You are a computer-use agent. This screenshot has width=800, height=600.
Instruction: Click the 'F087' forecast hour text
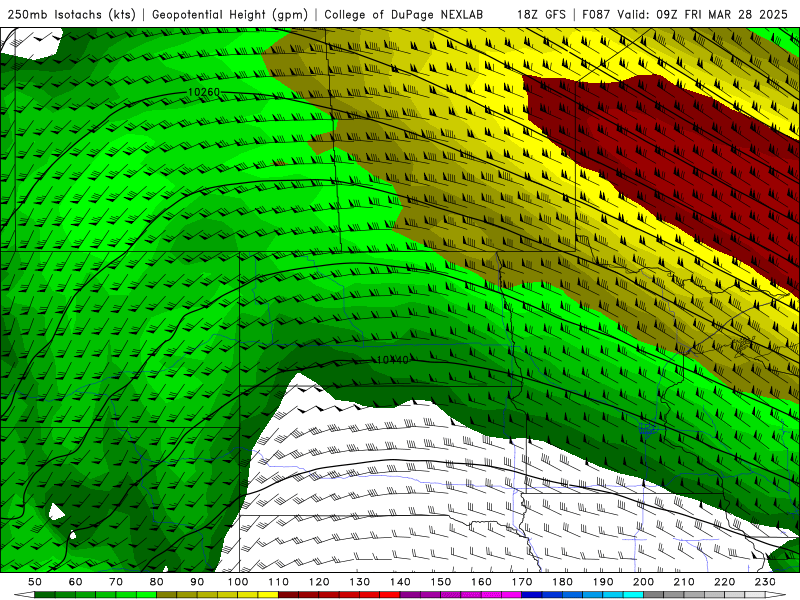coord(597,14)
